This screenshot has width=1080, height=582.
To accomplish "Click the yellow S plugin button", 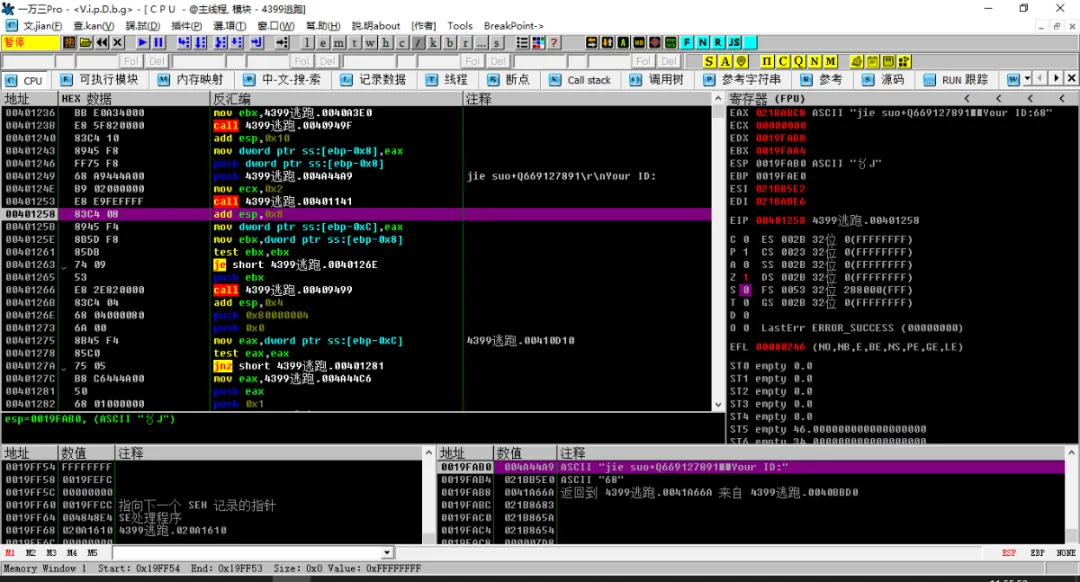I will click(x=710, y=62).
